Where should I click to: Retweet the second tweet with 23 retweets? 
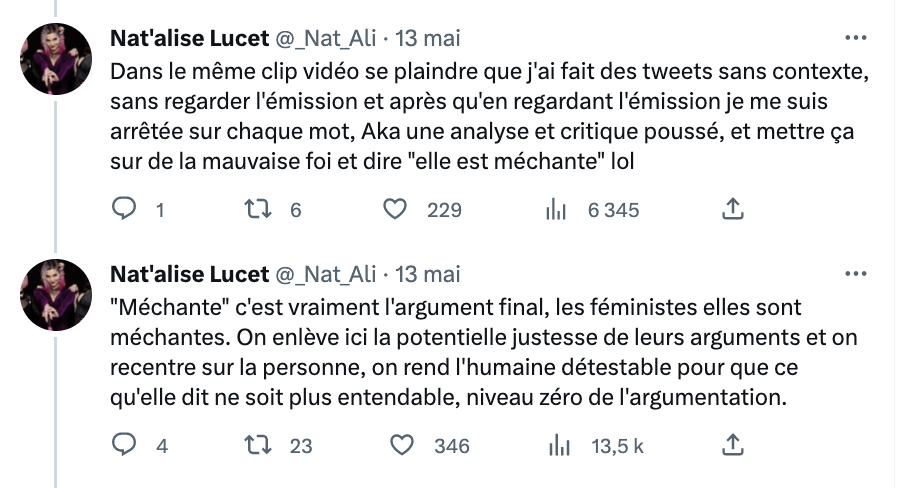(x=257, y=445)
